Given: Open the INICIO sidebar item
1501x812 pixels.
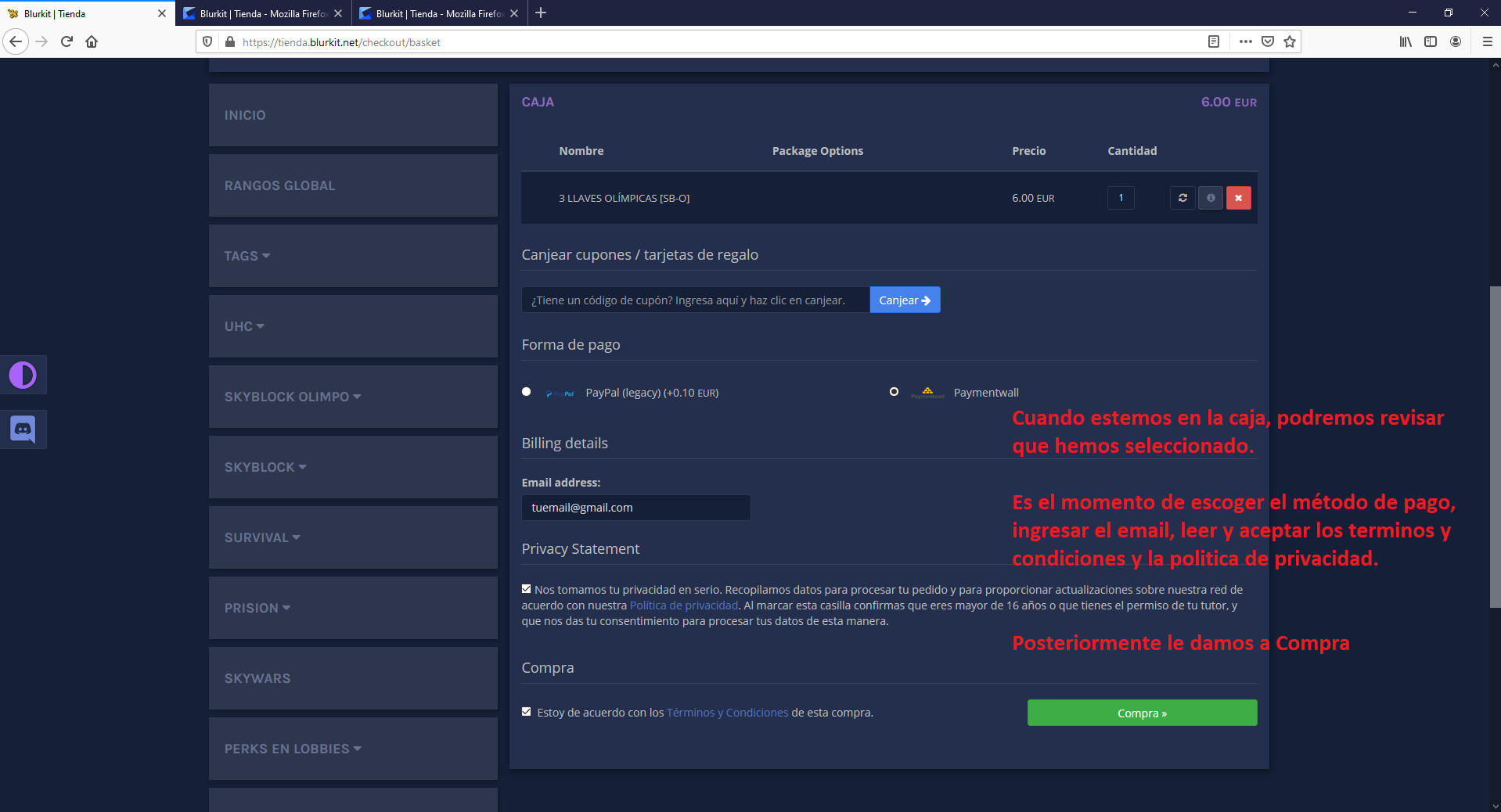Looking at the screenshot, I should [x=353, y=115].
